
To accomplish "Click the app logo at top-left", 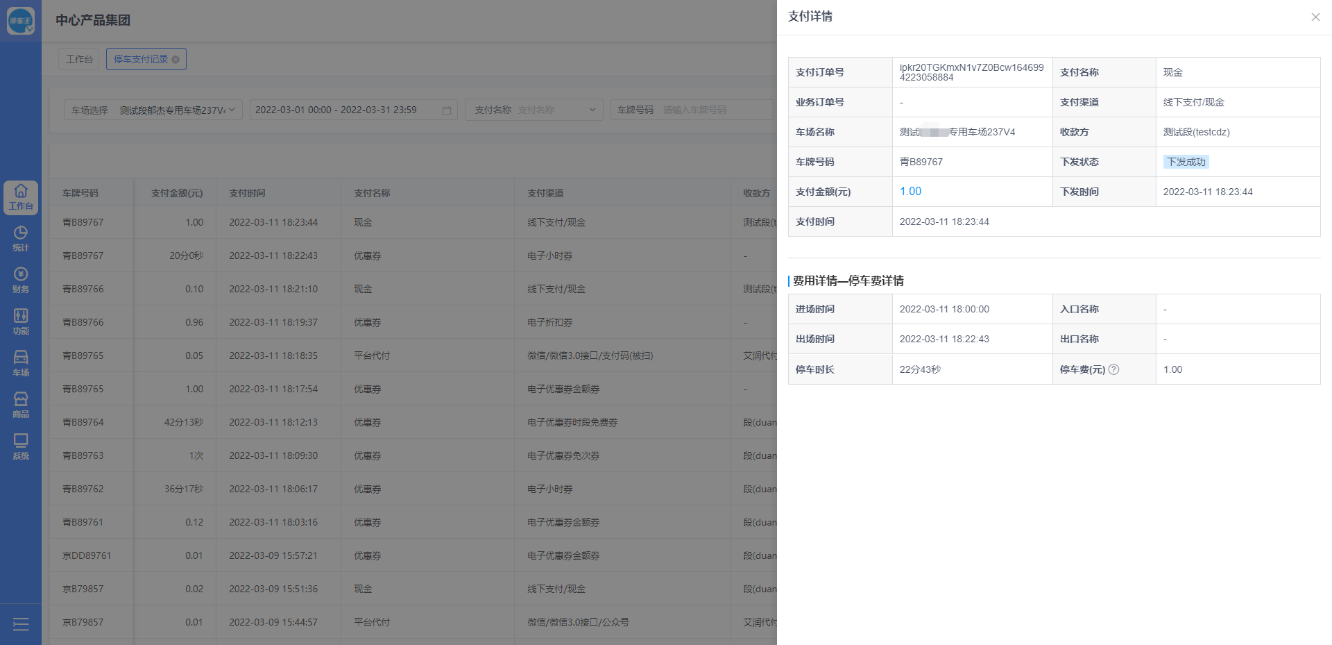I will tap(21, 21).
